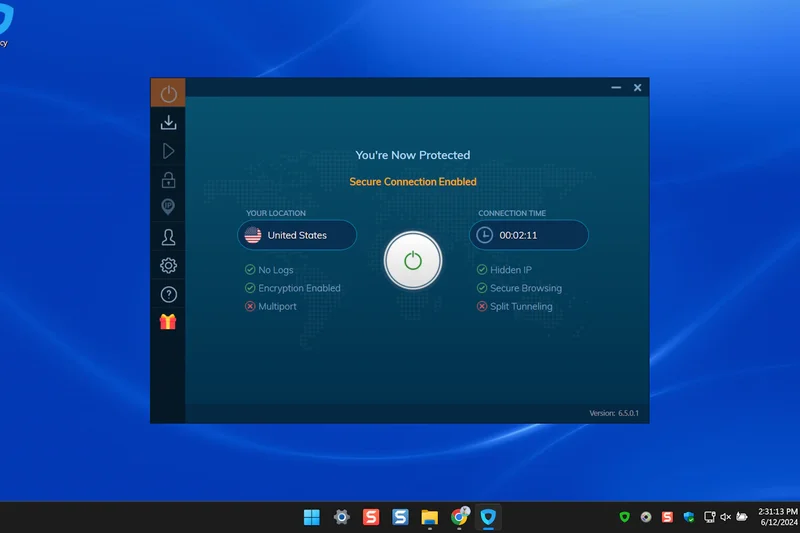Click the Encryption Enabled green check
The image size is (800, 533).
[250, 288]
